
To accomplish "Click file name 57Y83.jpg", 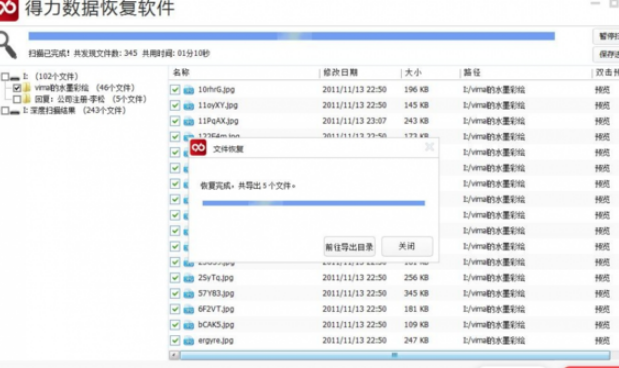I will tap(216, 293).
